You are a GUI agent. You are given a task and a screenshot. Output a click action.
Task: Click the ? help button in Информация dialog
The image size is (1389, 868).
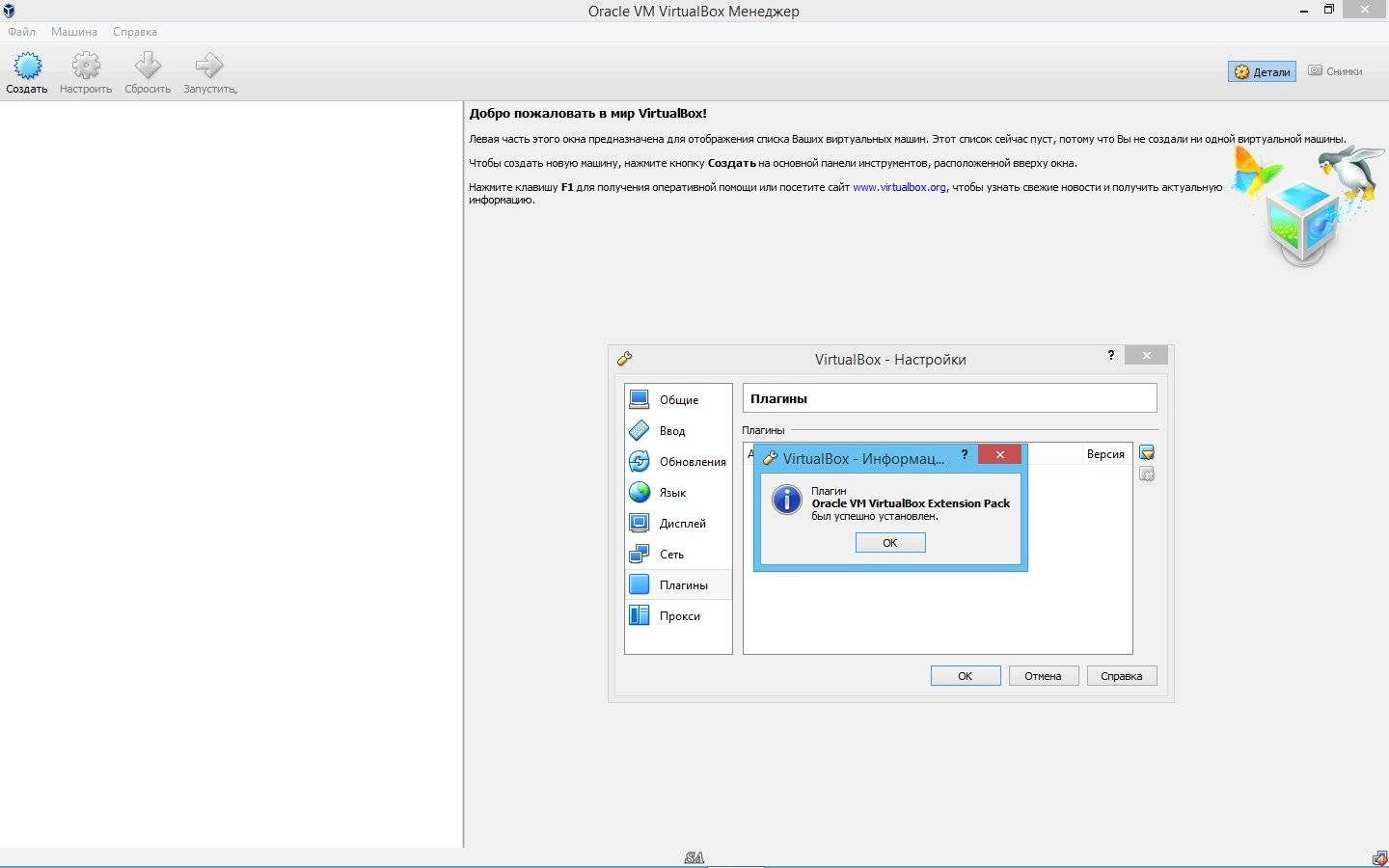point(964,454)
